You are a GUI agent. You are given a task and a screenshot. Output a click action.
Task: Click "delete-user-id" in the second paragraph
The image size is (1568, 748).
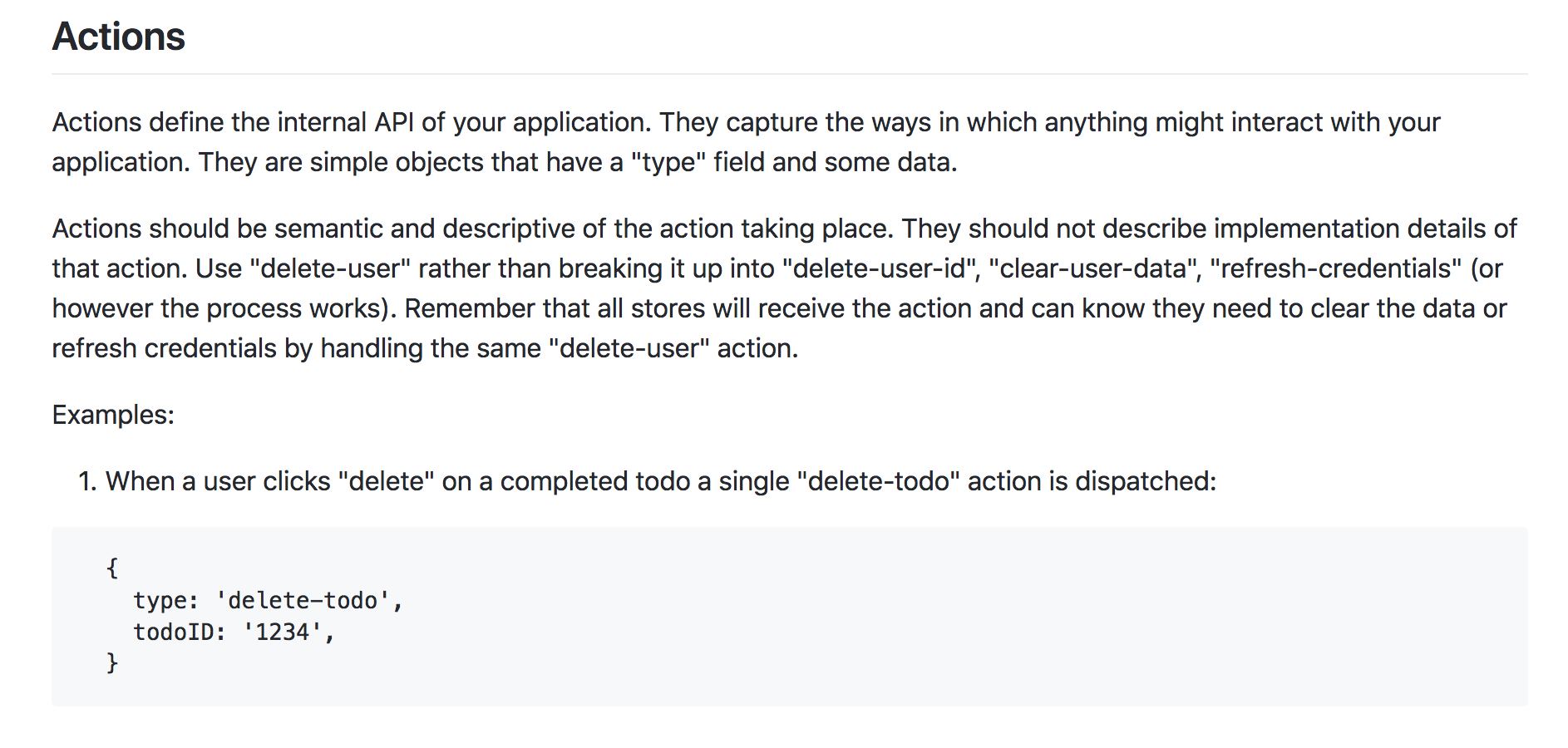(879, 268)
